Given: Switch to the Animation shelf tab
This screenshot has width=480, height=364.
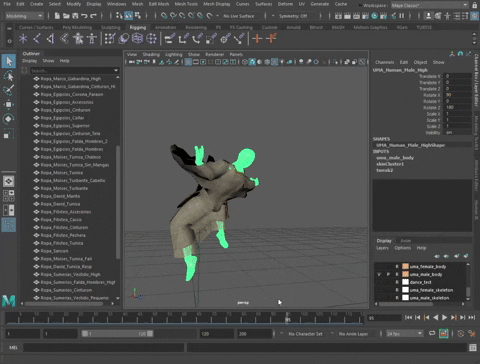Looking at the screenshot, I should pos(165,27).
